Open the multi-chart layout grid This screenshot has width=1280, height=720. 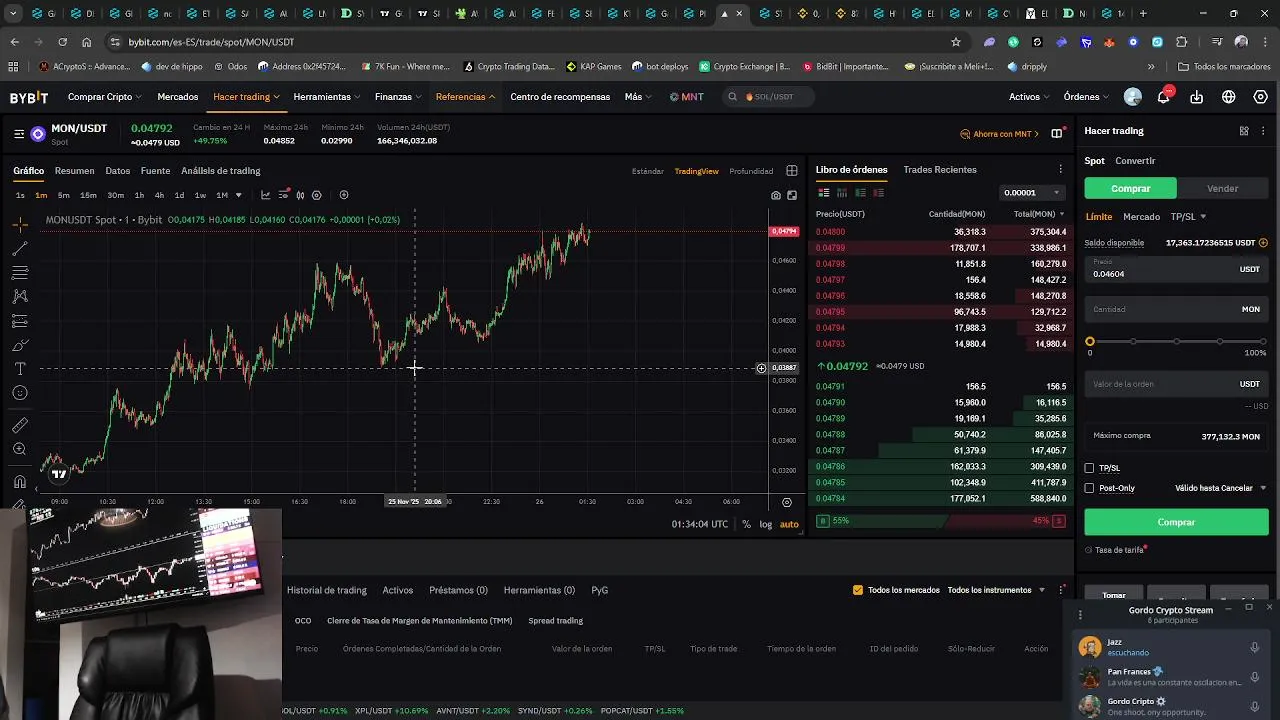click(792, 171)
